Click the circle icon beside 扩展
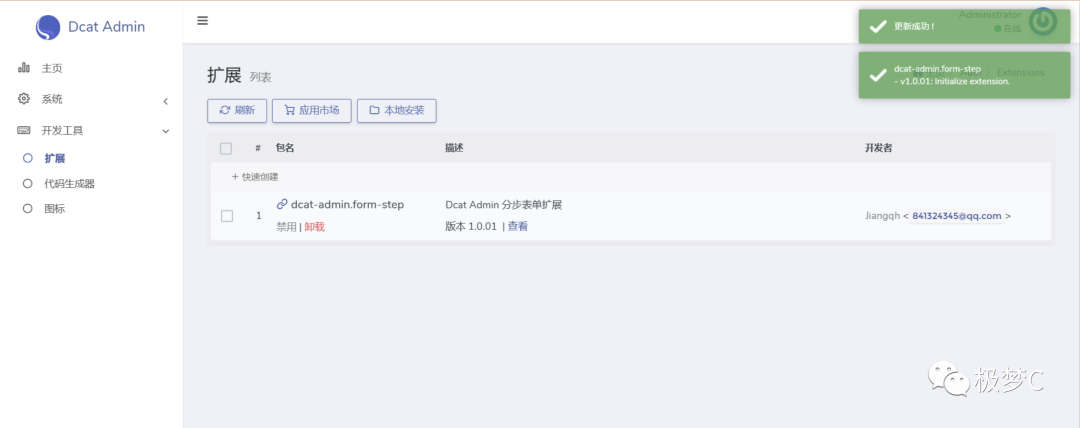The width and height of the screenshot is (1080, 428). [28, 158]
